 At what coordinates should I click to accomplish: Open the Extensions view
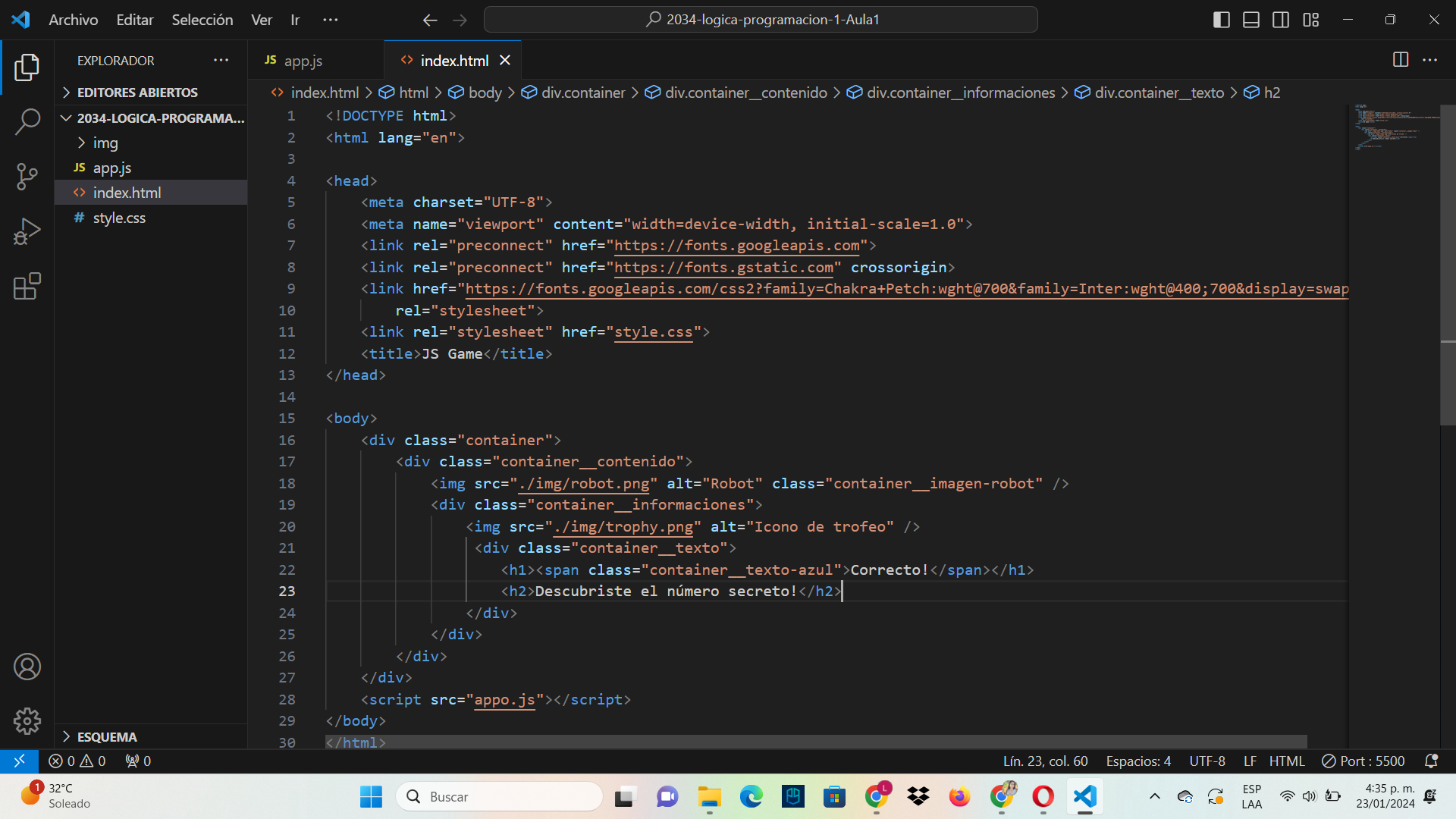click(27, 286)
